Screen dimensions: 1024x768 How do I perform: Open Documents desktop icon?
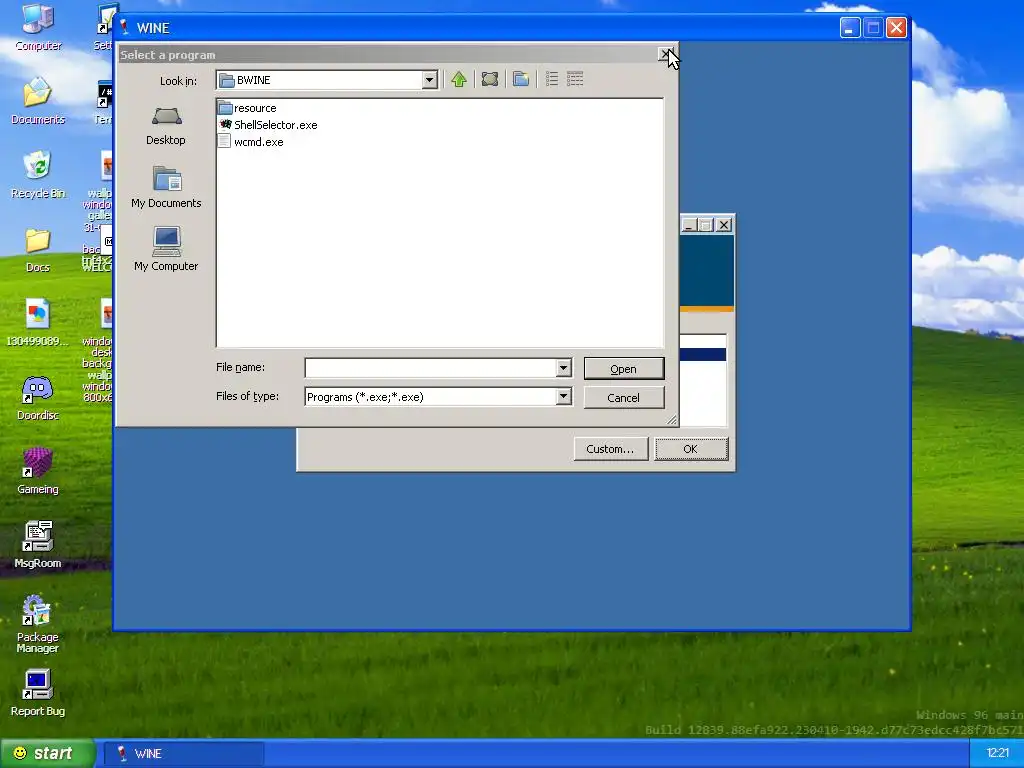click(38, 101)
